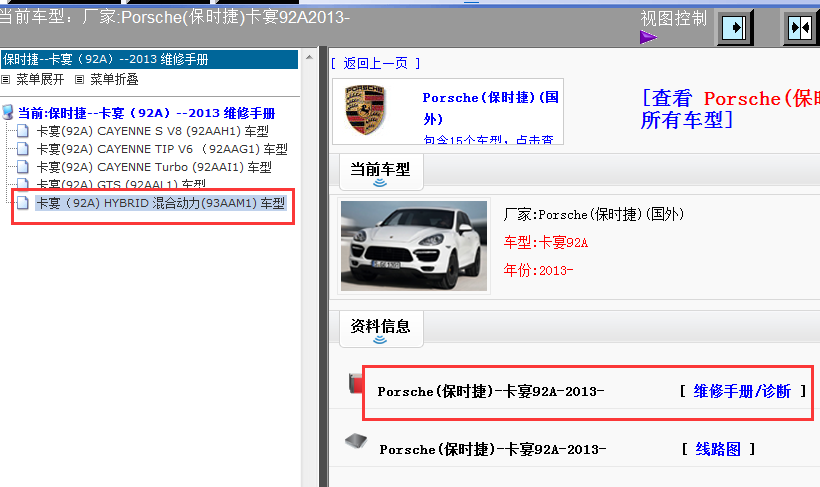Open 卡宴(92A) CAYENNE S V8 (92AAH1) 车型
Viewport: 820px width, 487px height.
pos(153,131)
